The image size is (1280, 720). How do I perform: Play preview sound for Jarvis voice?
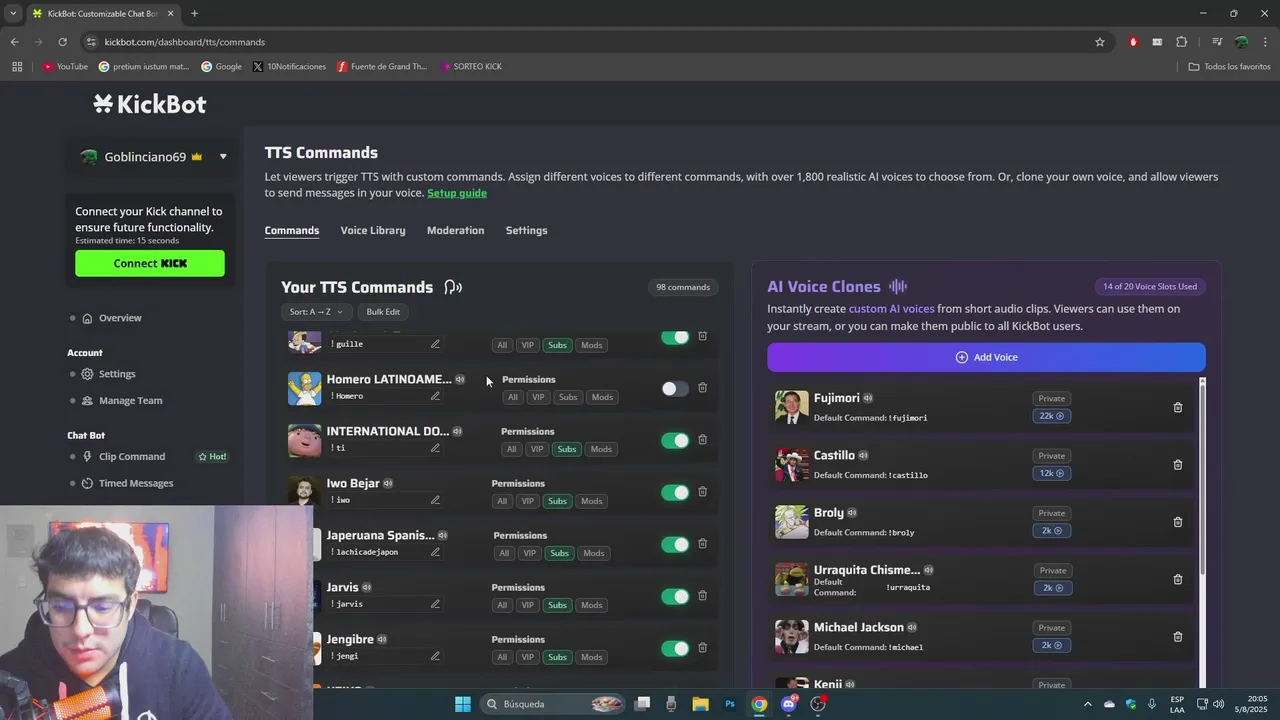click(x=367, y=588)
